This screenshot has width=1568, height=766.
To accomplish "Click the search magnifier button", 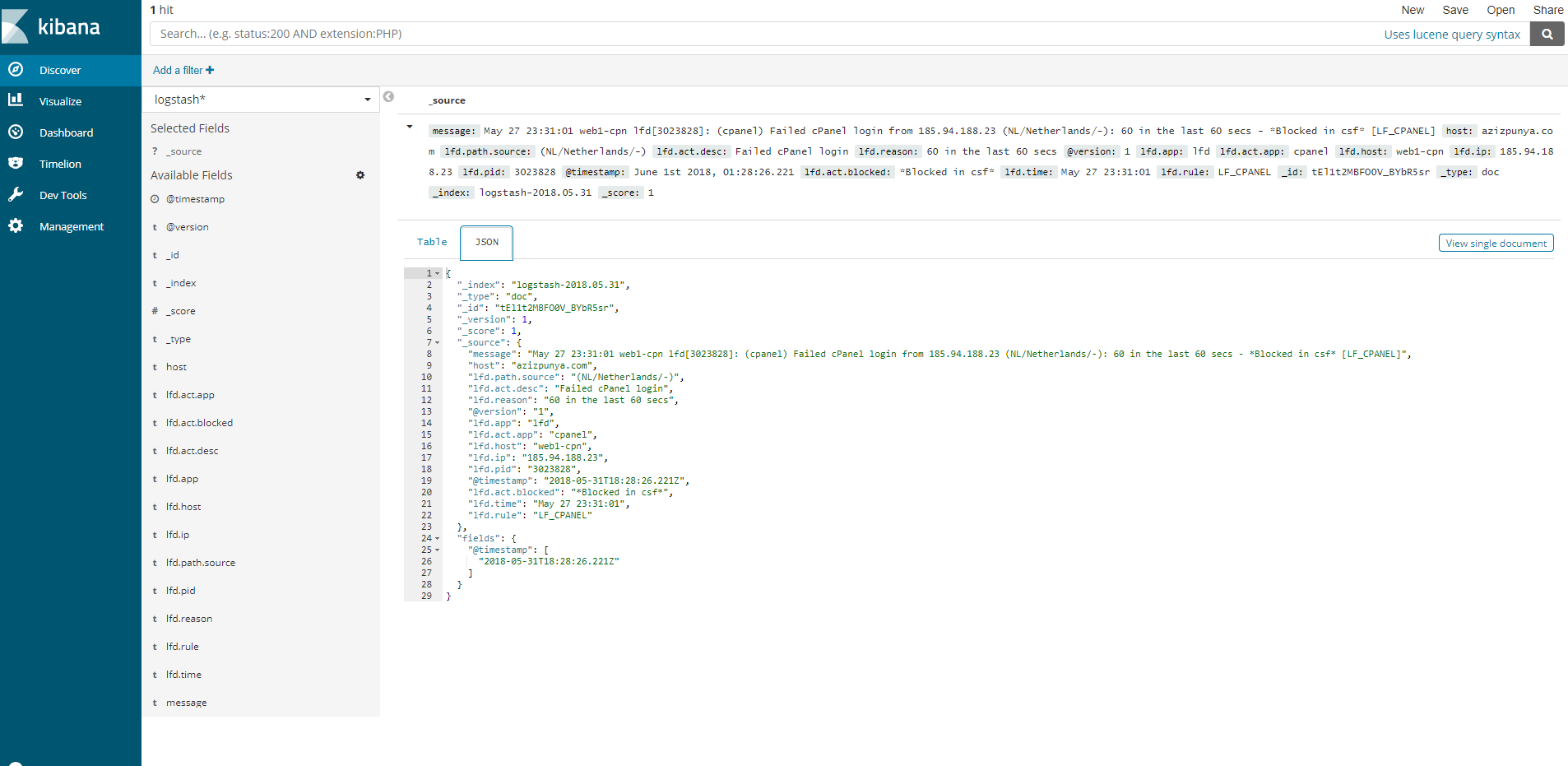I will click(1547, 34).
